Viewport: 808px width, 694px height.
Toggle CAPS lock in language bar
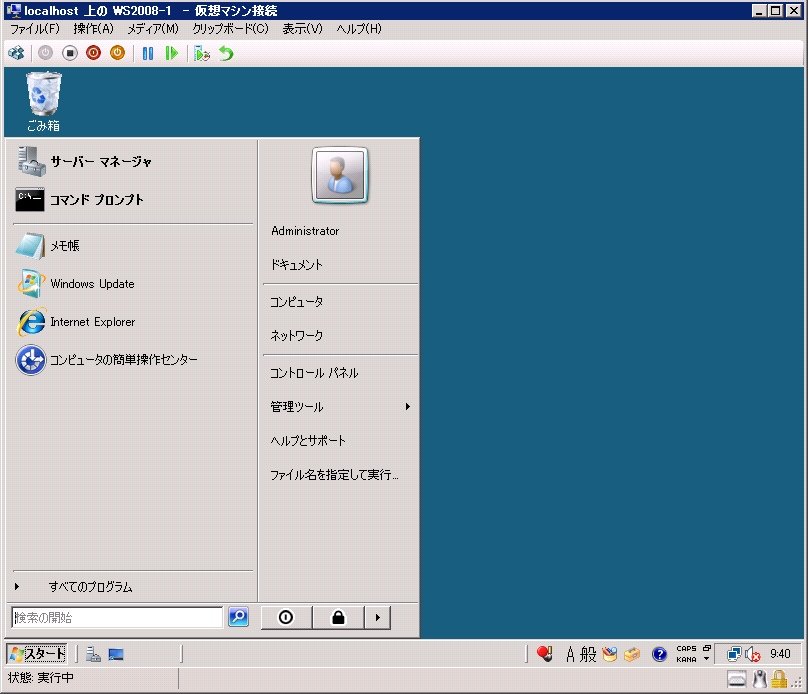(686, 649)
